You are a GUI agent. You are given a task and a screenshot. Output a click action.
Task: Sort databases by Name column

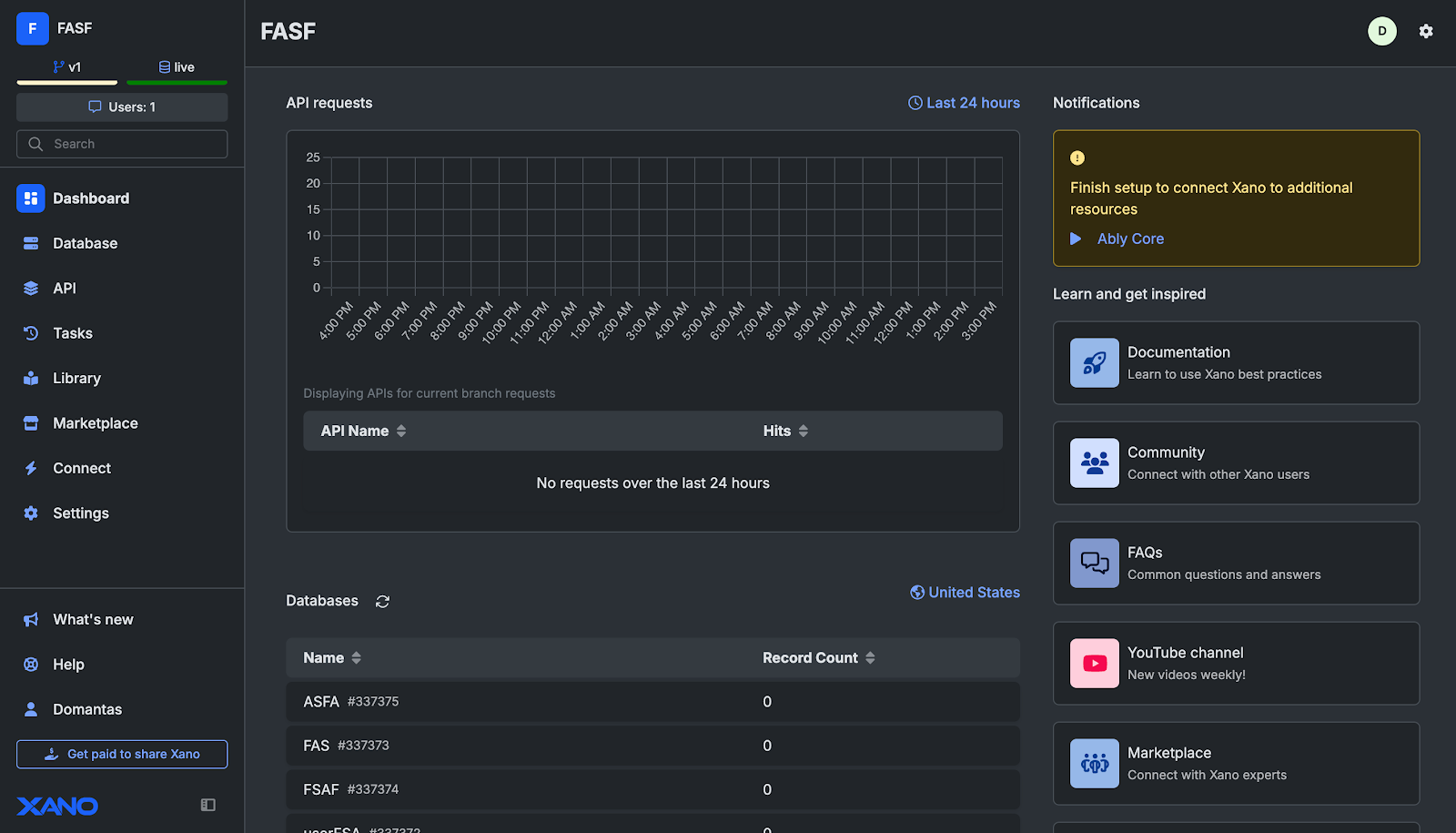pos(332,657)
